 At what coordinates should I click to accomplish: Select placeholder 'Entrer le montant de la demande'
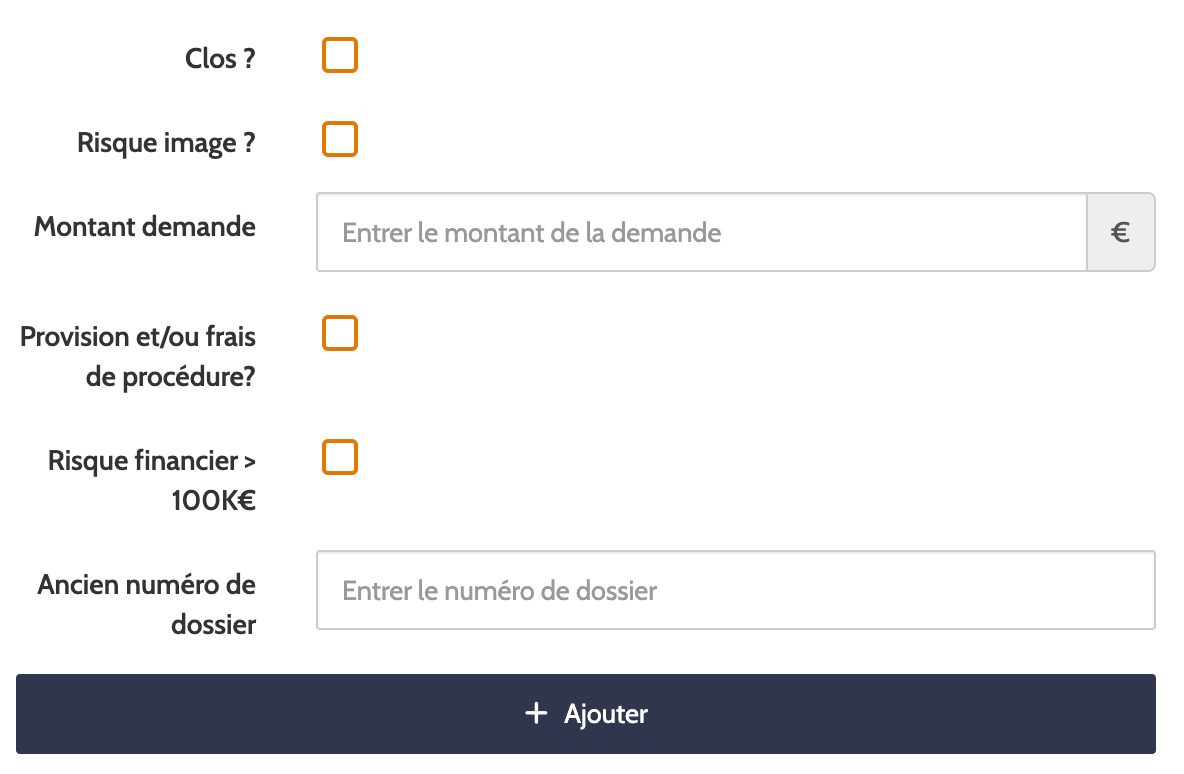click(x=532, y=233)
